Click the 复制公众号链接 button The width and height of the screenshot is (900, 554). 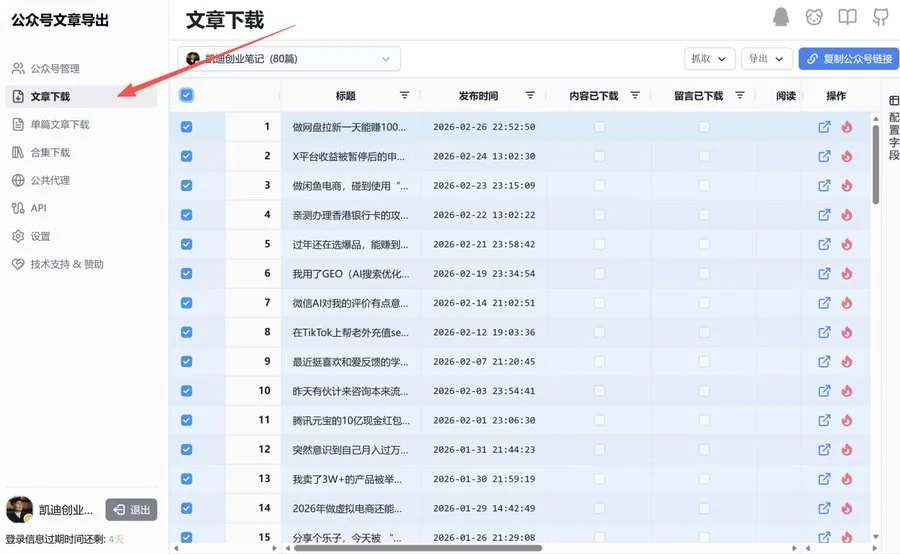(x=849, y=59)
